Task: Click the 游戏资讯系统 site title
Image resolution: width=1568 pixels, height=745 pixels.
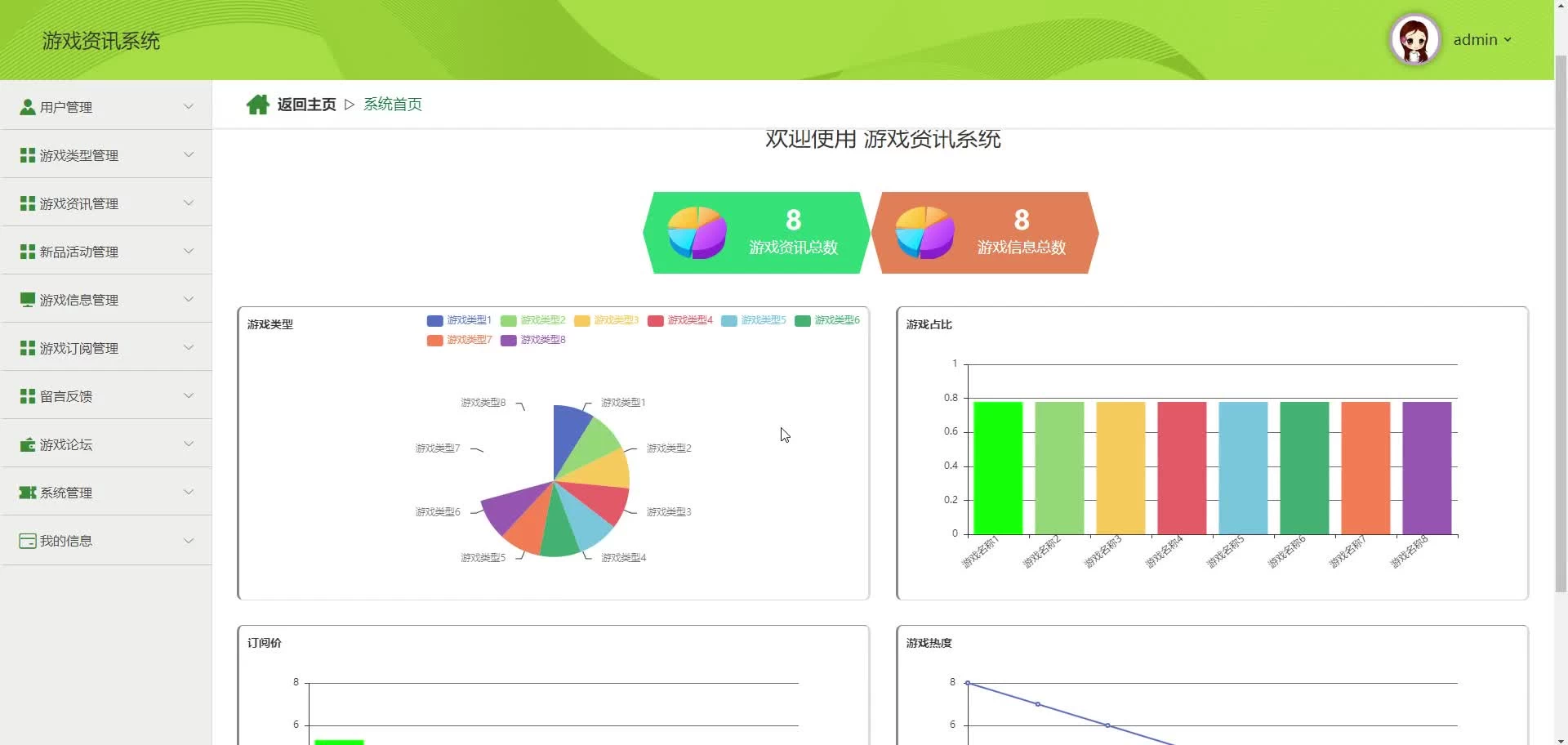Action: pyautogui.click(x=101, y=41)
